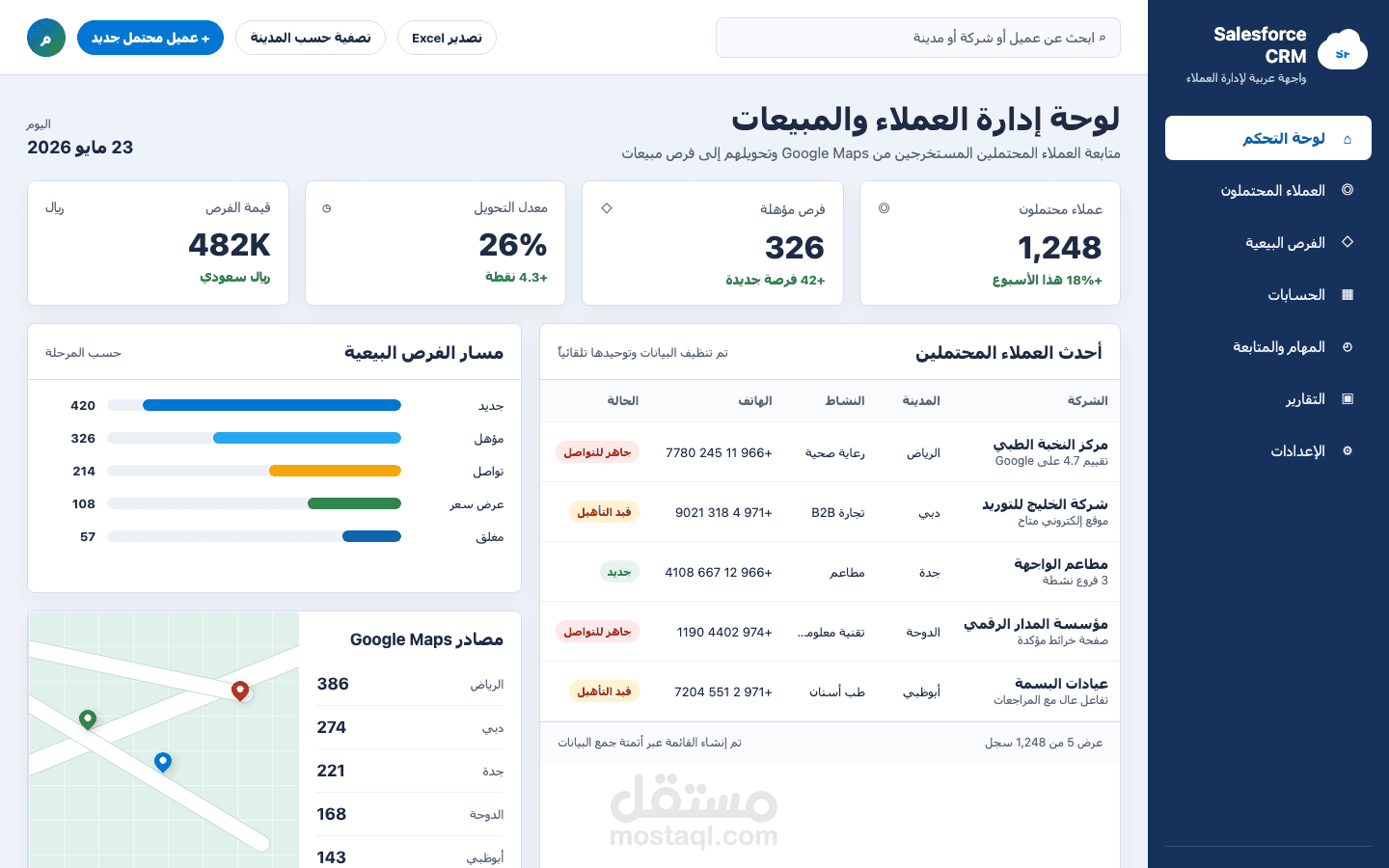Go to العملاء المحتملون in the sidebar

[x=1268, y=190]
